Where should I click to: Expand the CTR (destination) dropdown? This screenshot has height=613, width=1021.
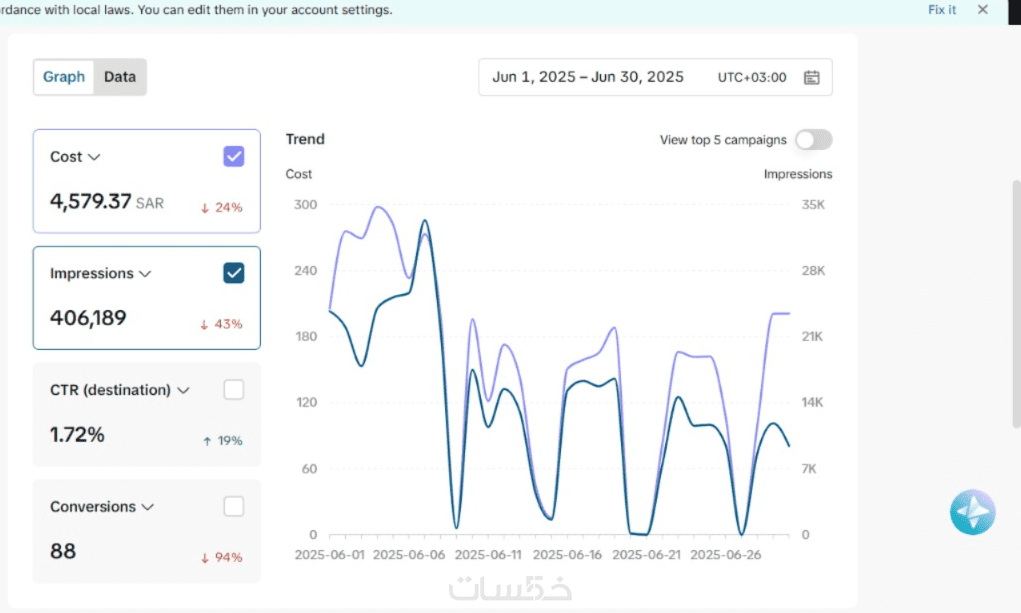(x=183, y=391)
